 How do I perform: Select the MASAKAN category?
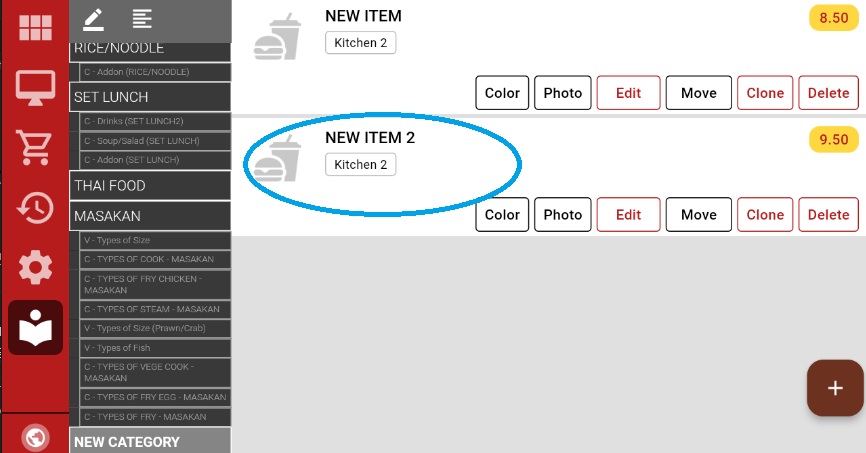[150, 216]
